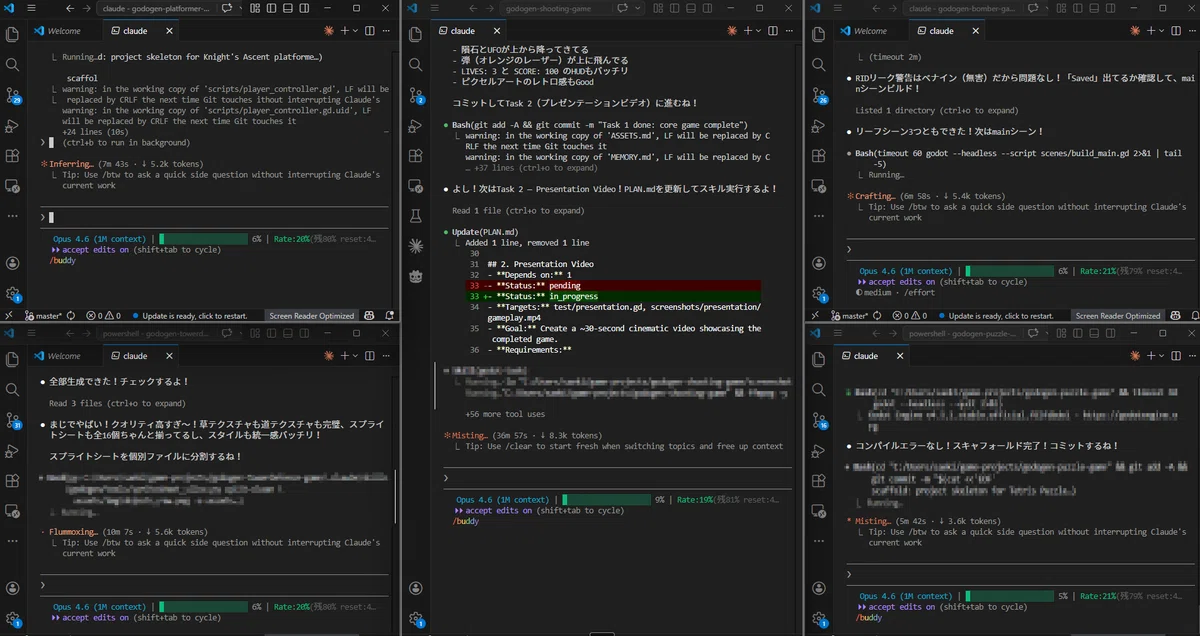Toggle primary side bar in godogen-shooting-game title bar
The width and height of the screenshot is (1200, 636).
674,8
